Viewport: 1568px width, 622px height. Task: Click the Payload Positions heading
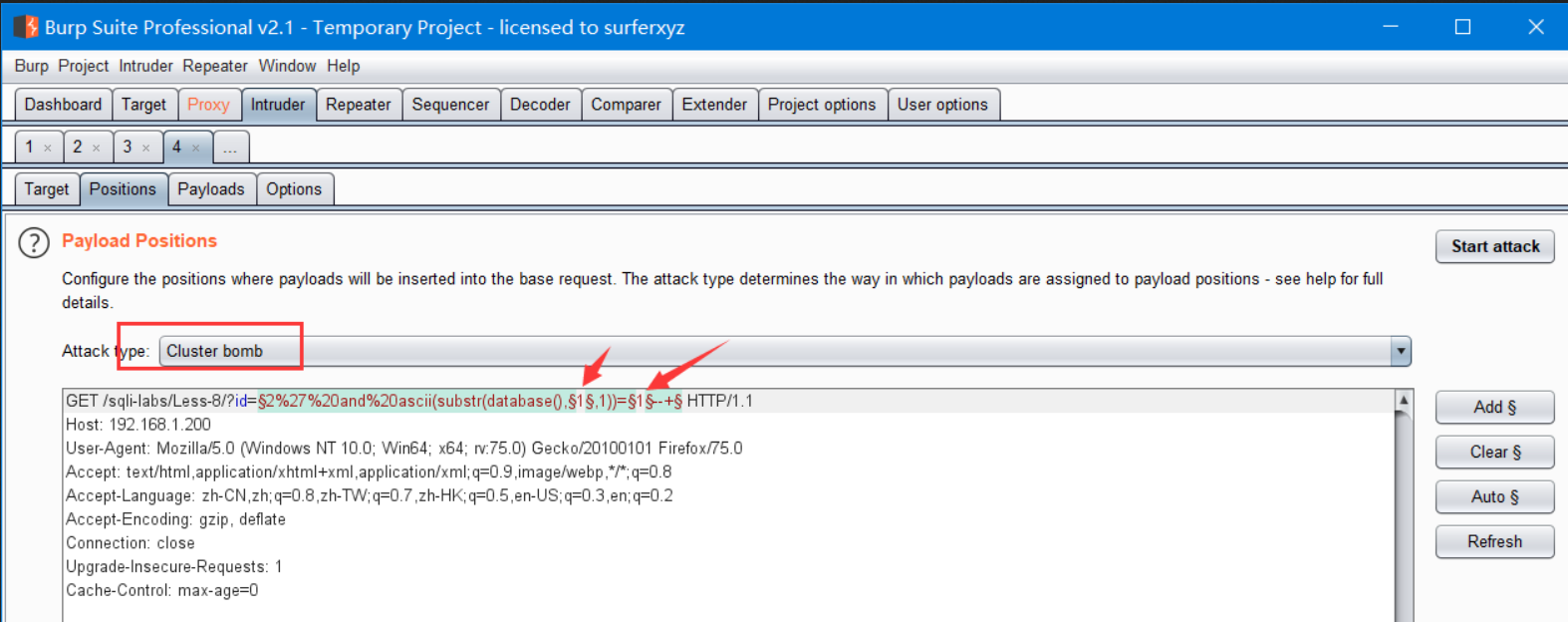pos(139,241)
